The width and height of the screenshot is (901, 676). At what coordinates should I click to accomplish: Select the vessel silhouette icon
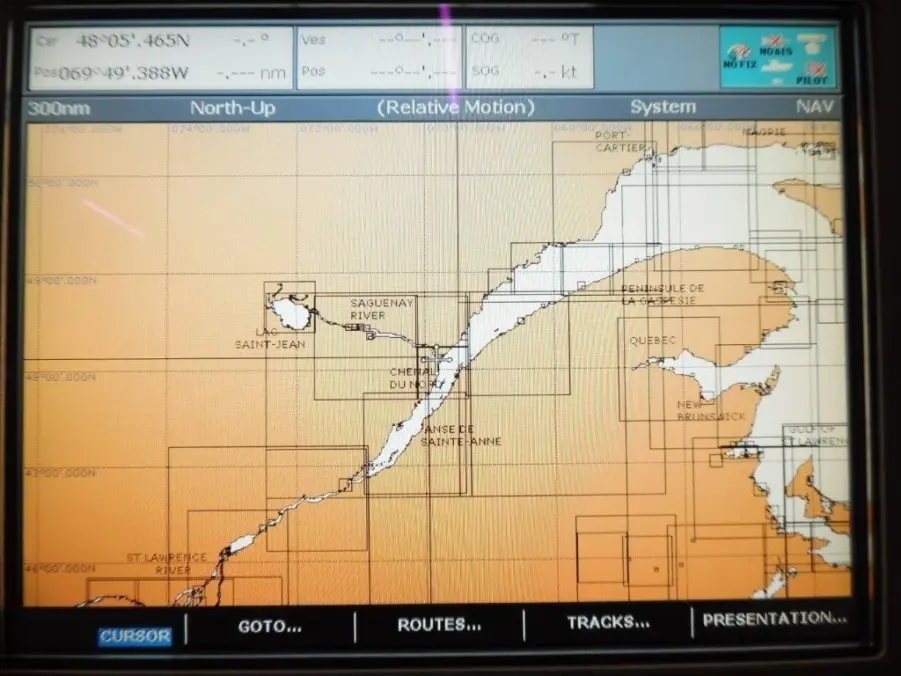(777, 66)
